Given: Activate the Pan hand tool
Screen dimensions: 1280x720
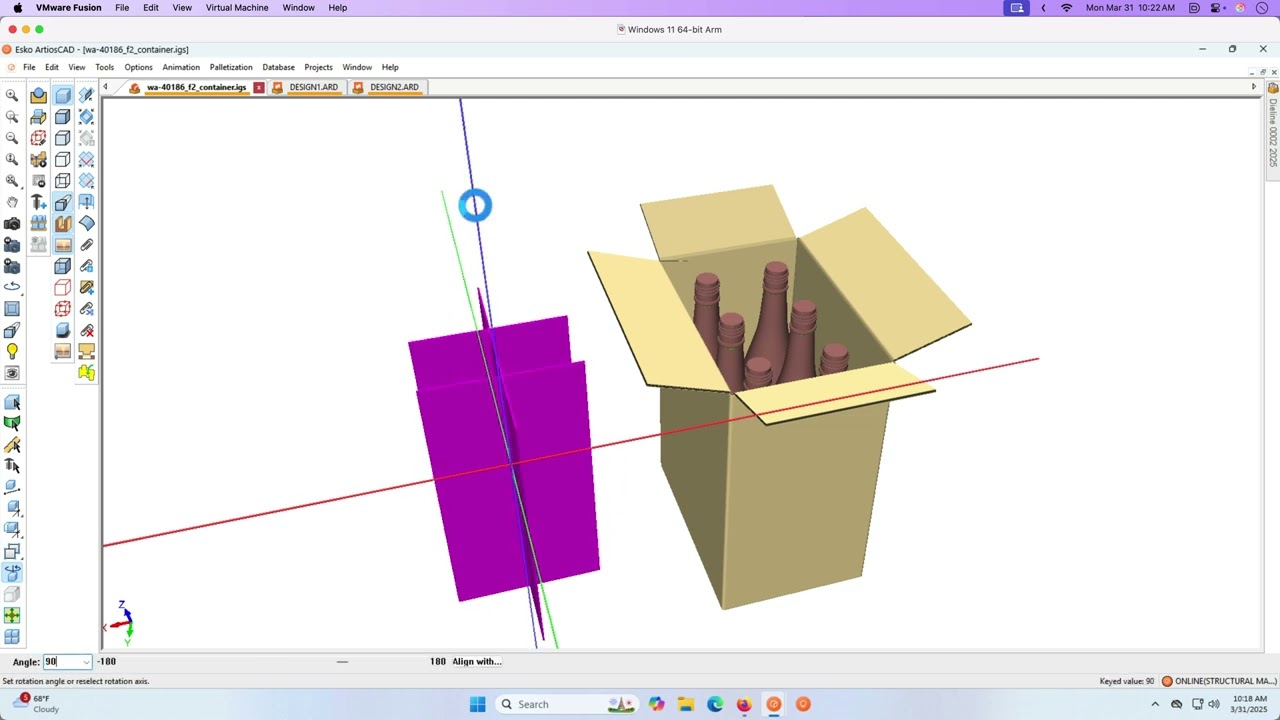Looking at the screenshot, I should [x=12, y=202].
